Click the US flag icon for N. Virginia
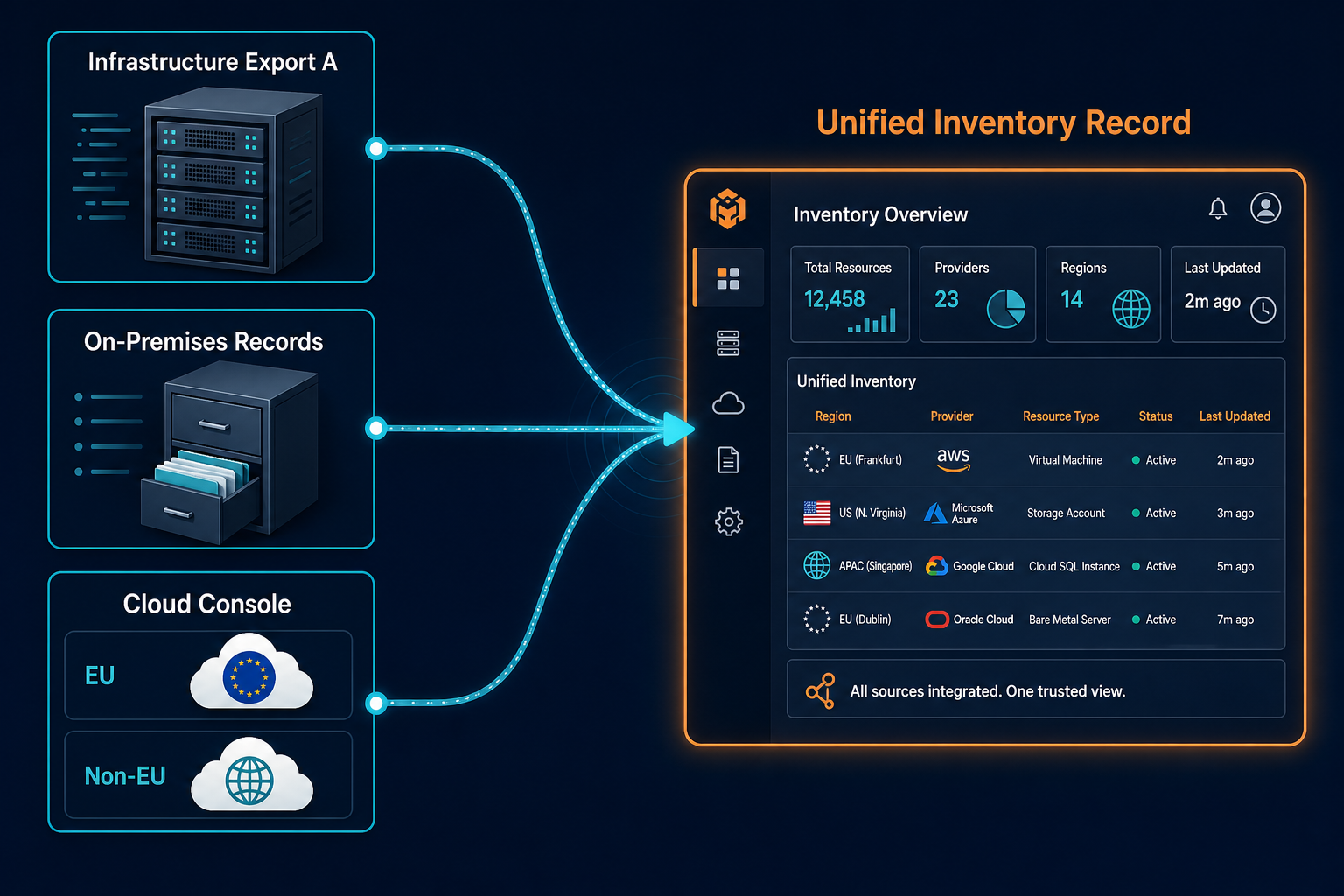 816,513
